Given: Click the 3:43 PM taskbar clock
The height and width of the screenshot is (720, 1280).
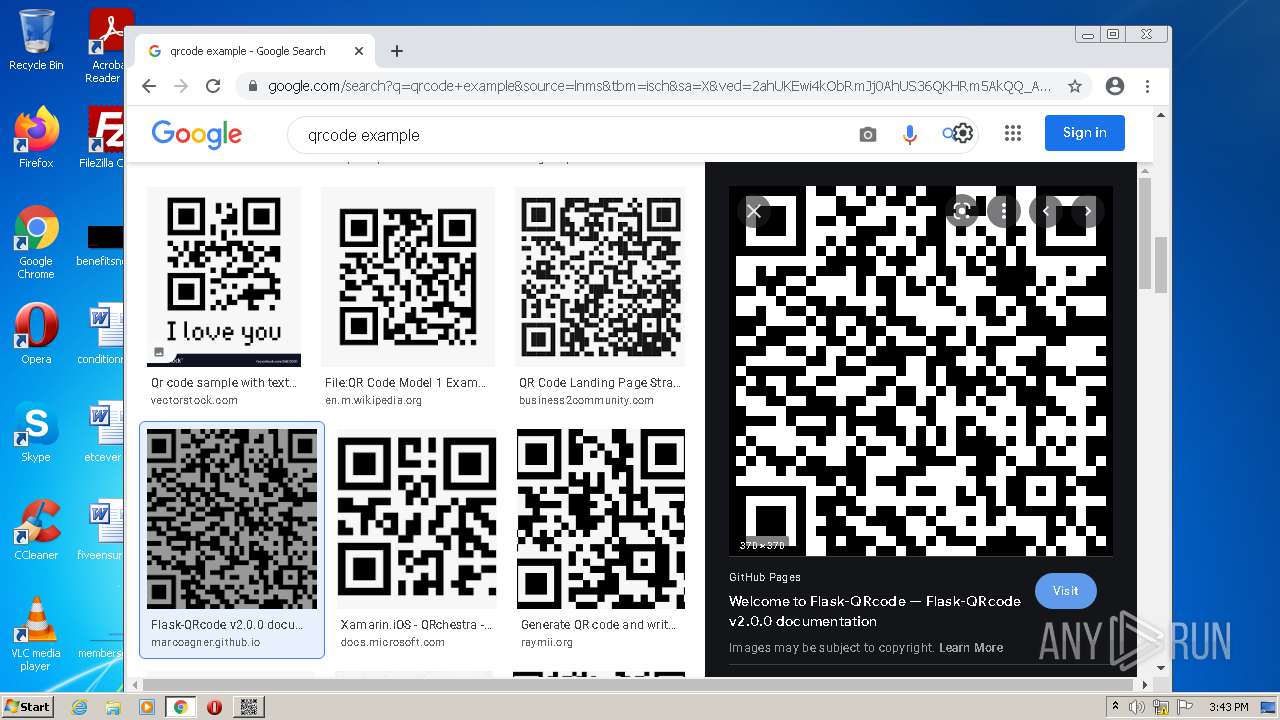Looking at the screenshot, I should 1228,707.
